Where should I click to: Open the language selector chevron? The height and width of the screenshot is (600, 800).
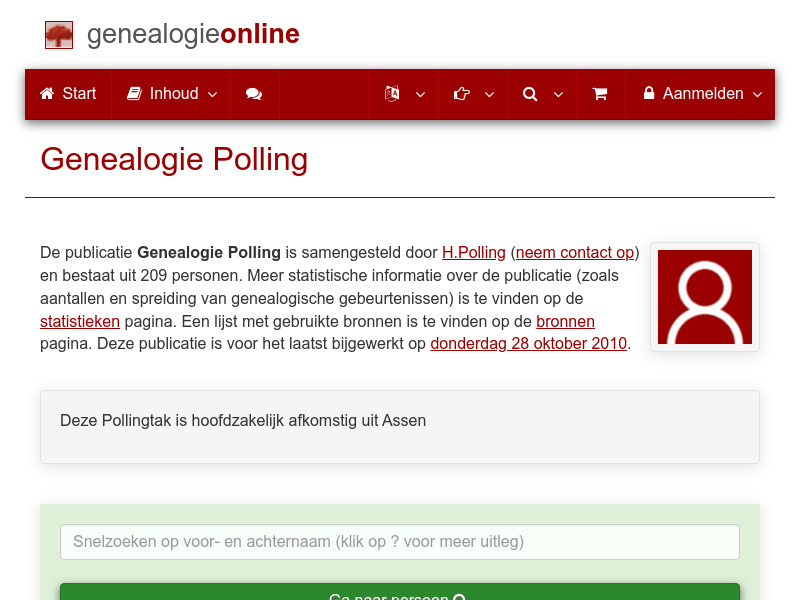(x=420, y=96)
